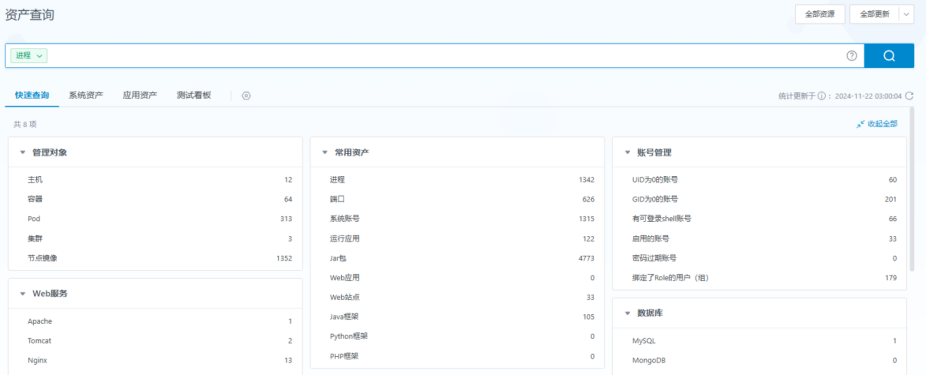Open the 主机 row in 管理对象
926x375 pixels.
coord(155,180)
